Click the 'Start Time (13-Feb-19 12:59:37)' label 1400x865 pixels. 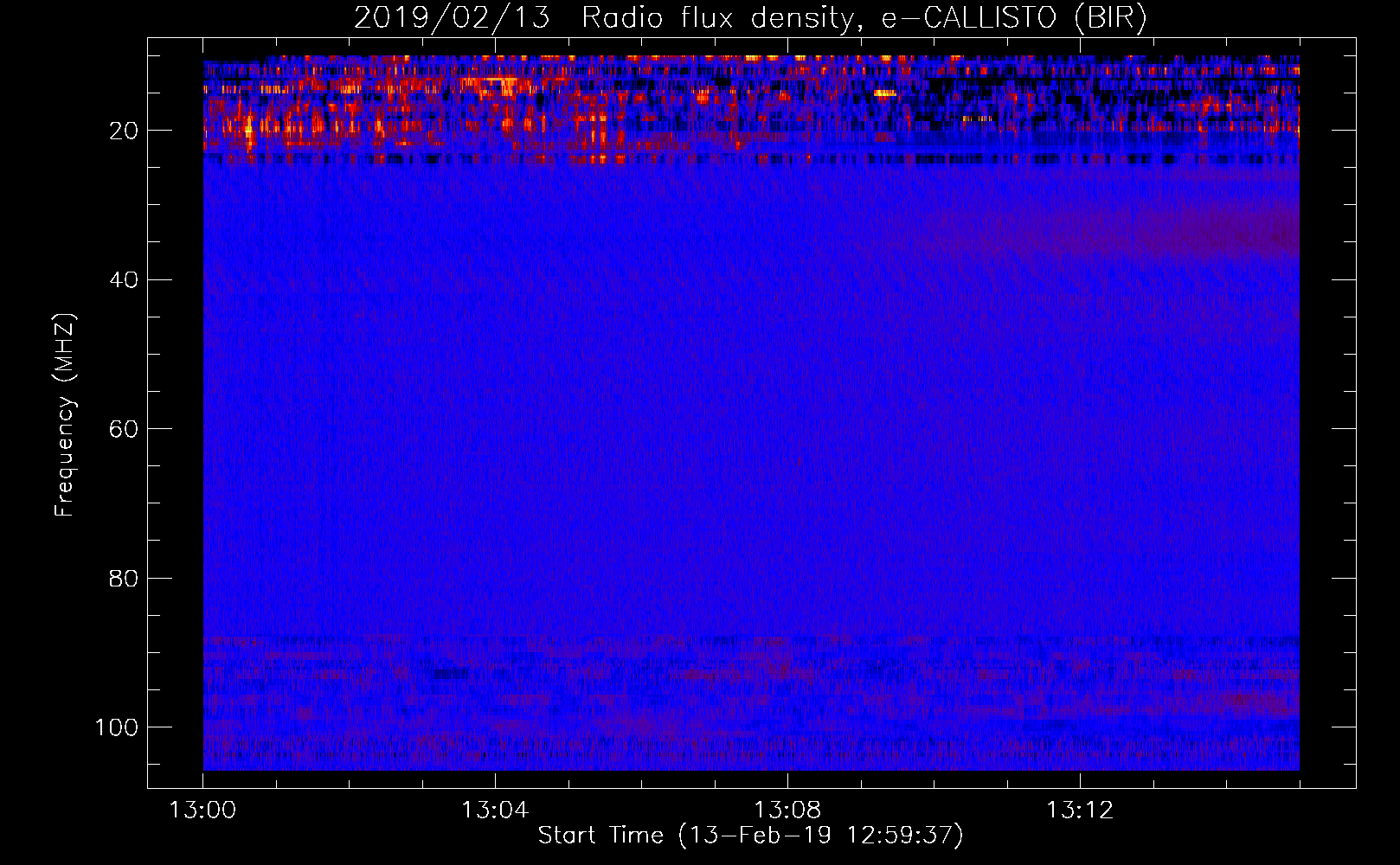[750, 836]
